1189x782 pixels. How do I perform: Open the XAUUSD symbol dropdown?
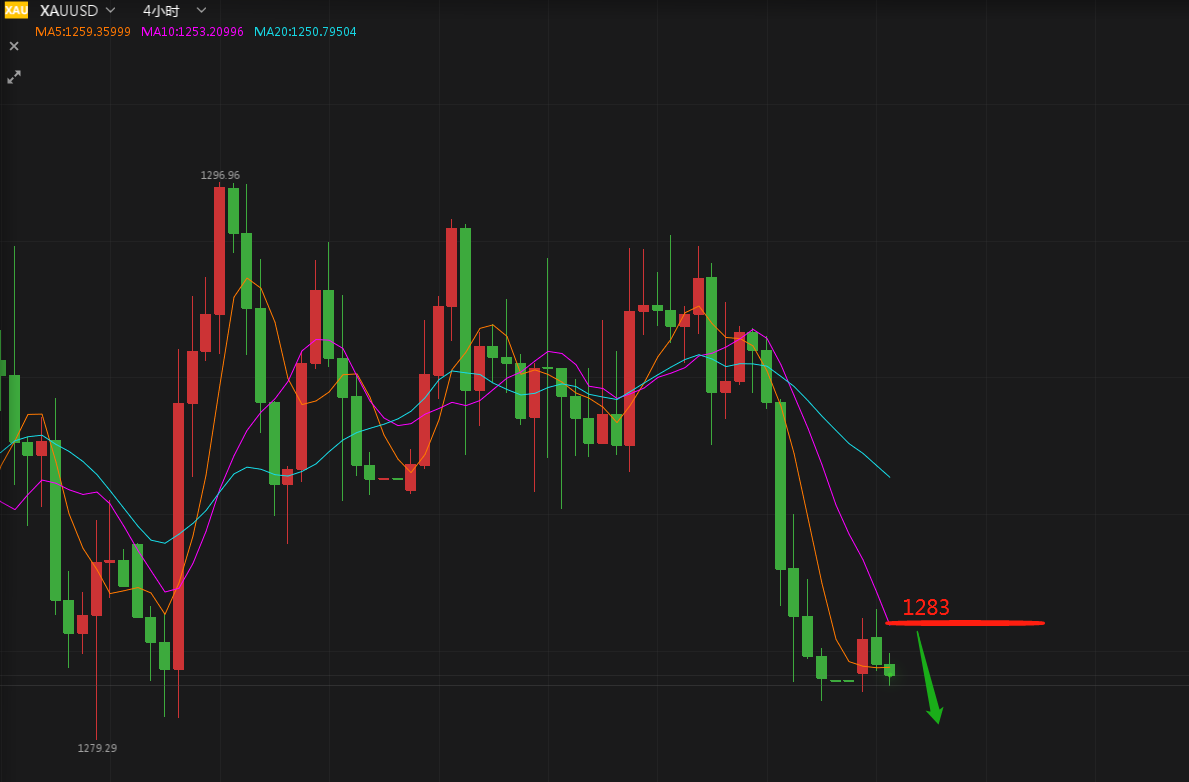[111, 11]
